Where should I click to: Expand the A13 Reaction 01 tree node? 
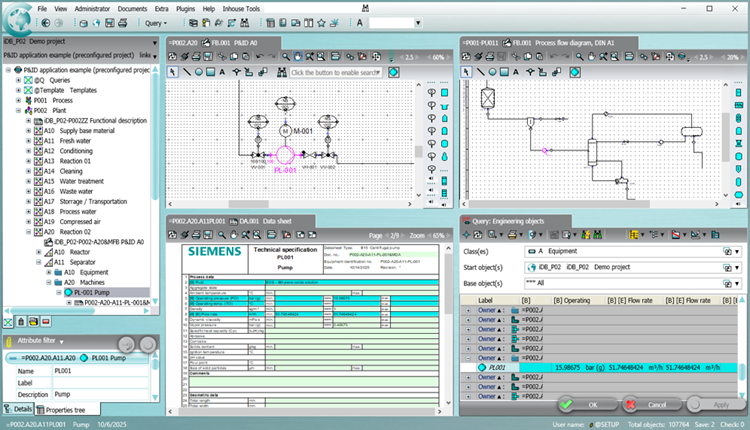tap(29, 161)
